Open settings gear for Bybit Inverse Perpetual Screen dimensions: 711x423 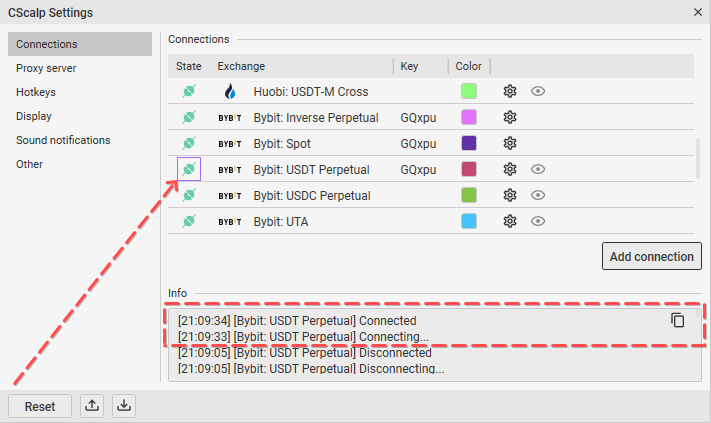point(510,117)
